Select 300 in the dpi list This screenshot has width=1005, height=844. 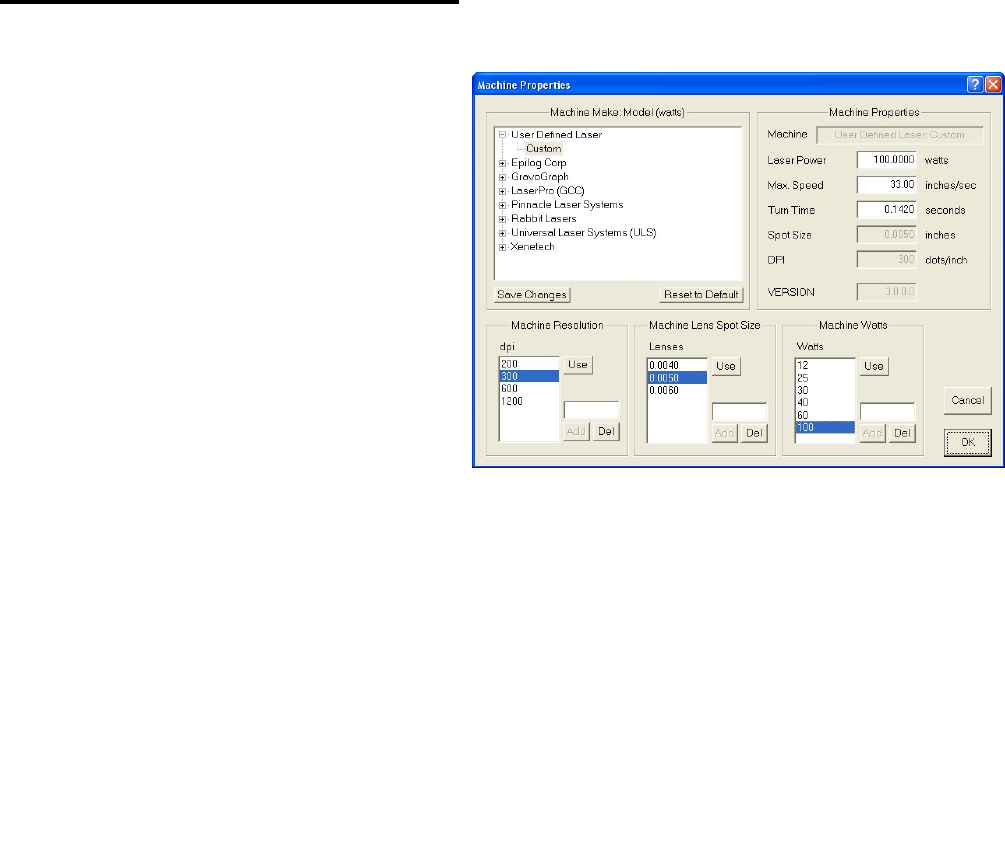pos(529,376)
